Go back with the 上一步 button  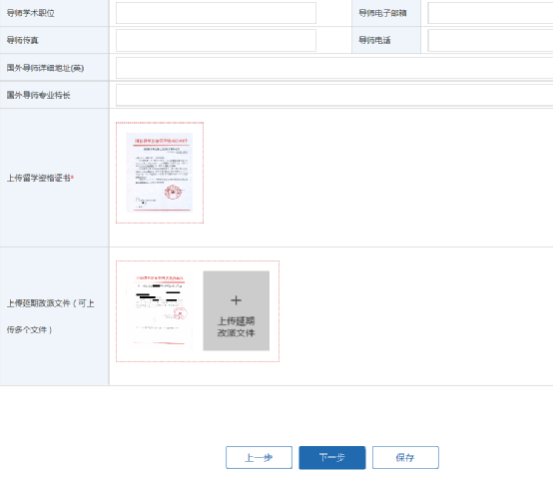tap(259, 458)
